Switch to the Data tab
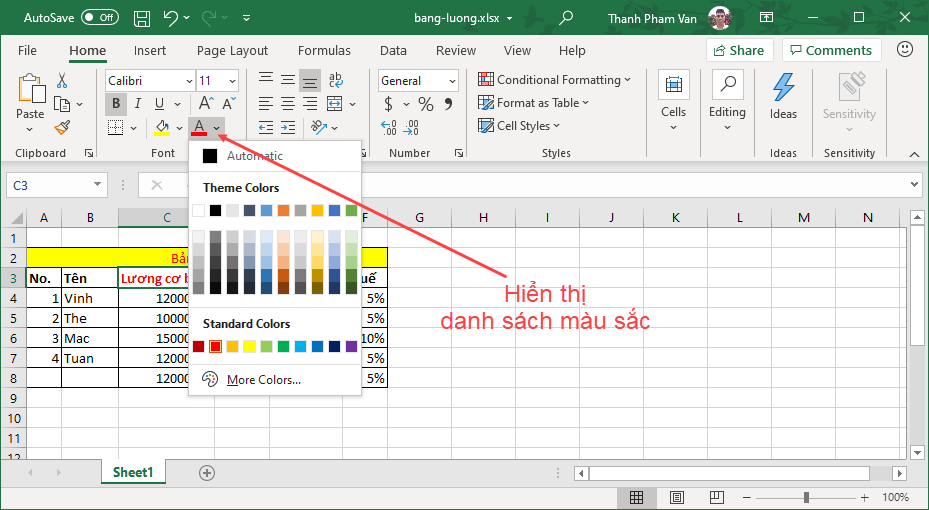929x510 pixels. 393,50
